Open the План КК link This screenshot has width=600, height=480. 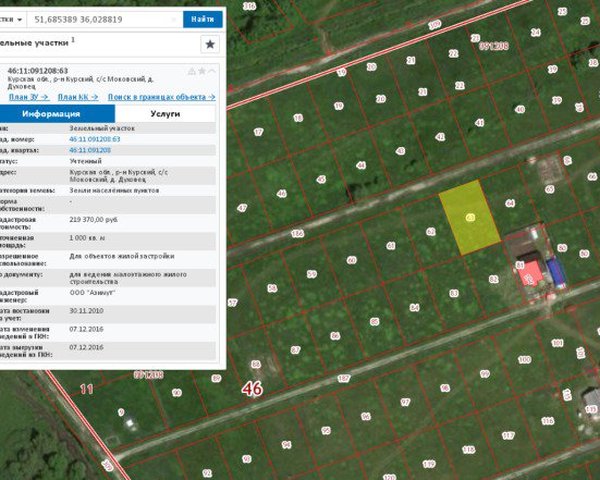78,97
